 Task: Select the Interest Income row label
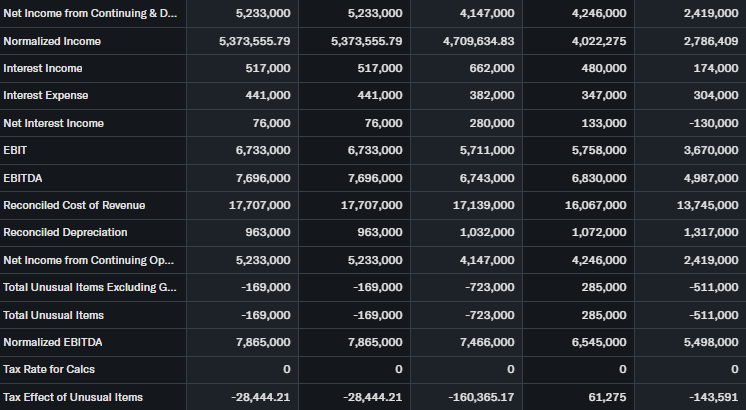[43, 68]
